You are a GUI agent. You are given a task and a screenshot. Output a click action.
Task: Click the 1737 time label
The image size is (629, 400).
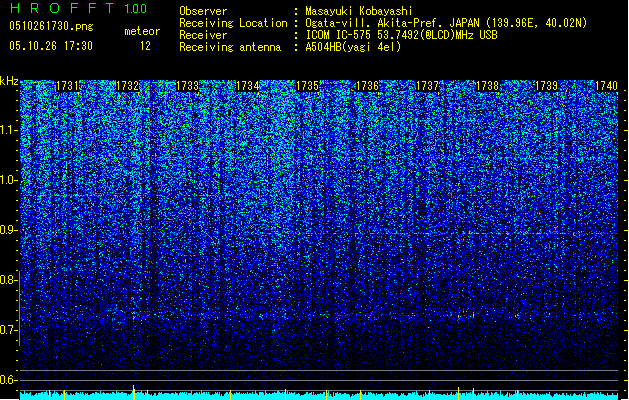(427, 86)
